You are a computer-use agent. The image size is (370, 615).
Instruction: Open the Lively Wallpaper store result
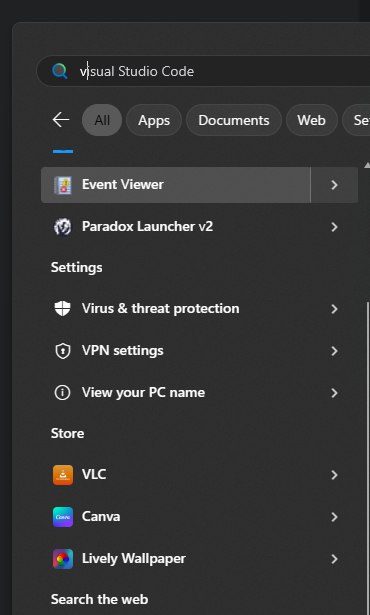[199, 559]
